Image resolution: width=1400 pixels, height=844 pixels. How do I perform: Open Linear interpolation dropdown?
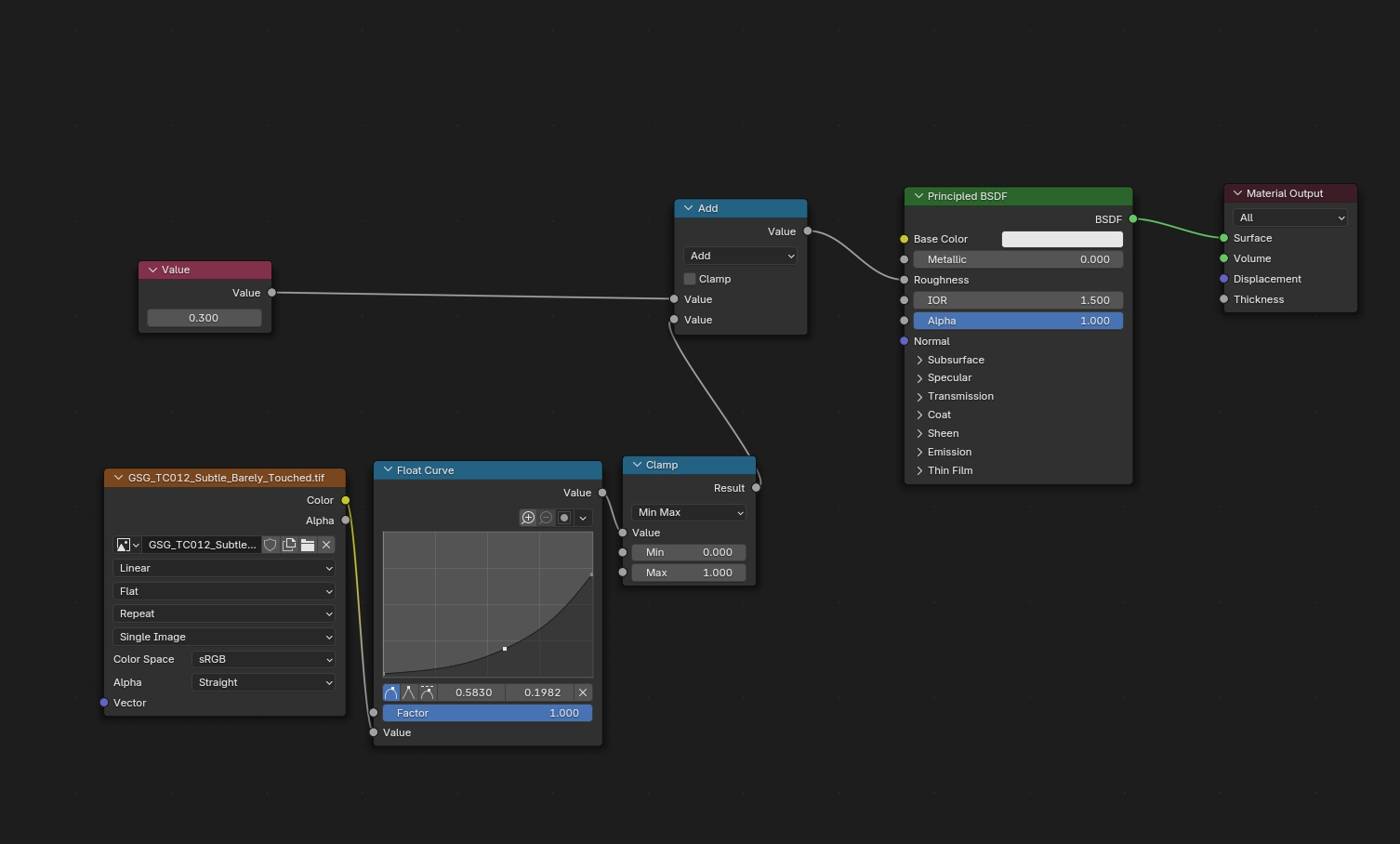pos(224,568)
